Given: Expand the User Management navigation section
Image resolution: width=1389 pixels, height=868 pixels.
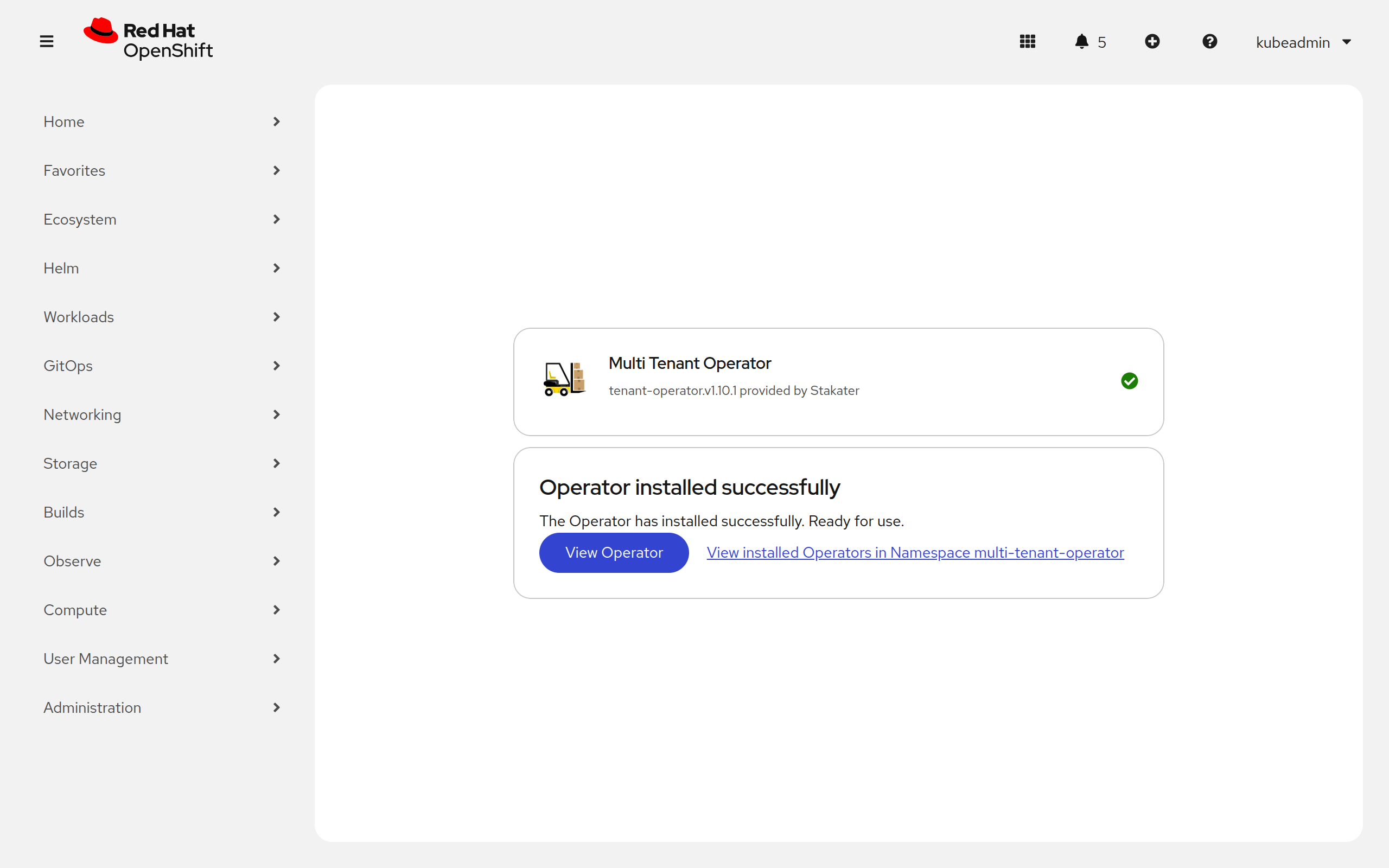Looking at the screenshot, I should click(x=162, y=659).
